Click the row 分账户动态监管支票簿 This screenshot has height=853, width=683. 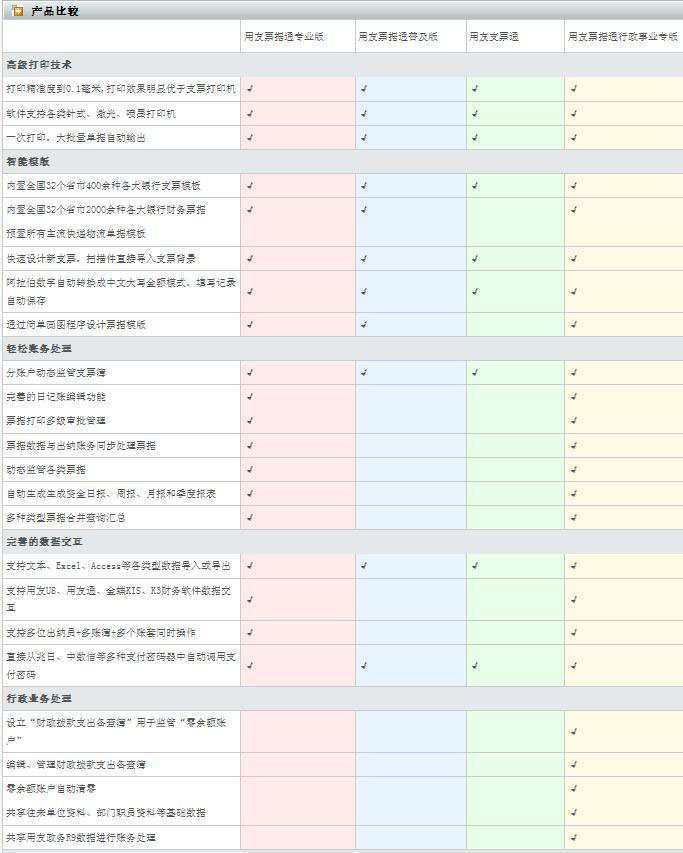point(343,373)
